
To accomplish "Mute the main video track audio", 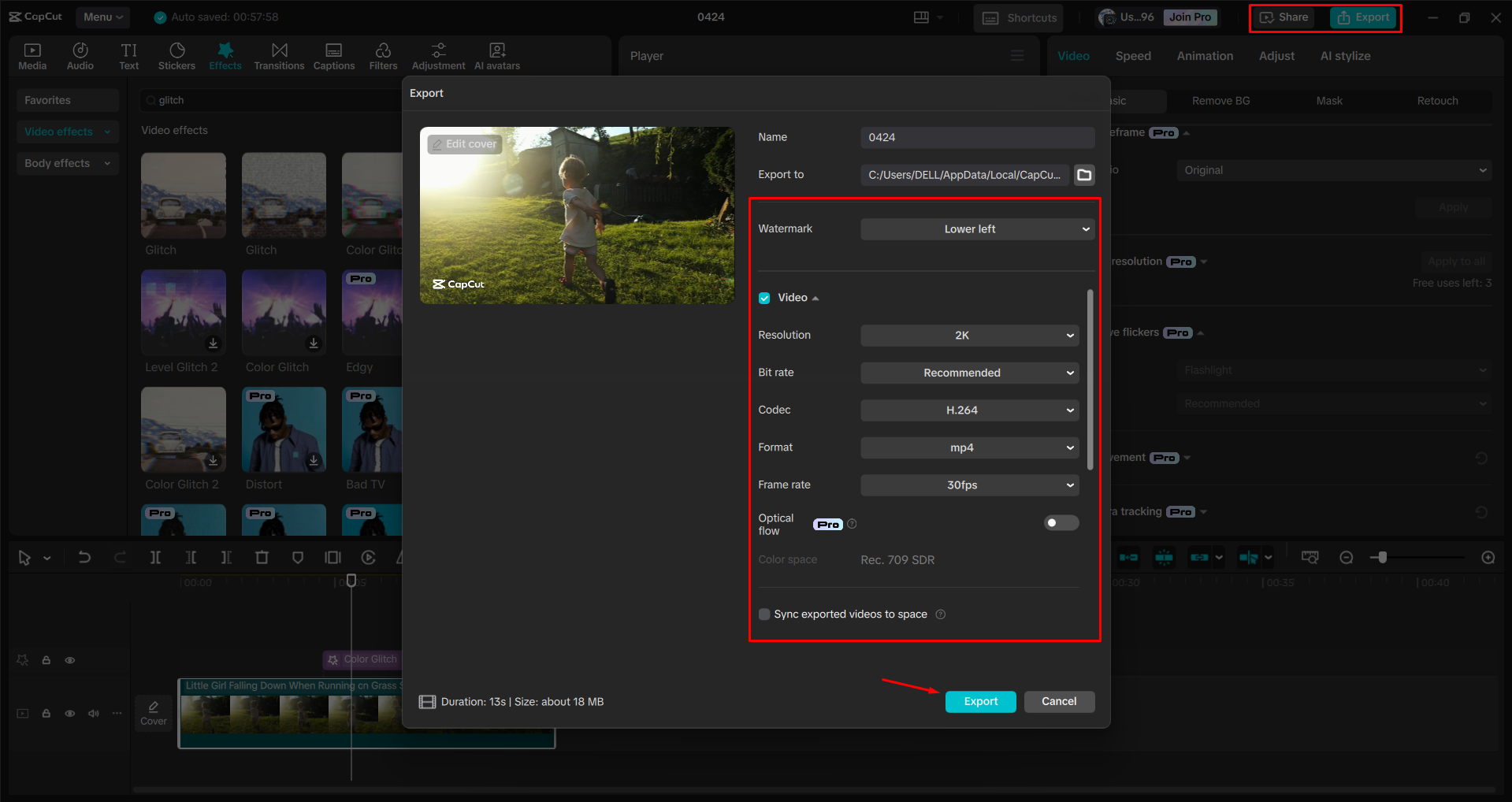I will coord(94,714).
